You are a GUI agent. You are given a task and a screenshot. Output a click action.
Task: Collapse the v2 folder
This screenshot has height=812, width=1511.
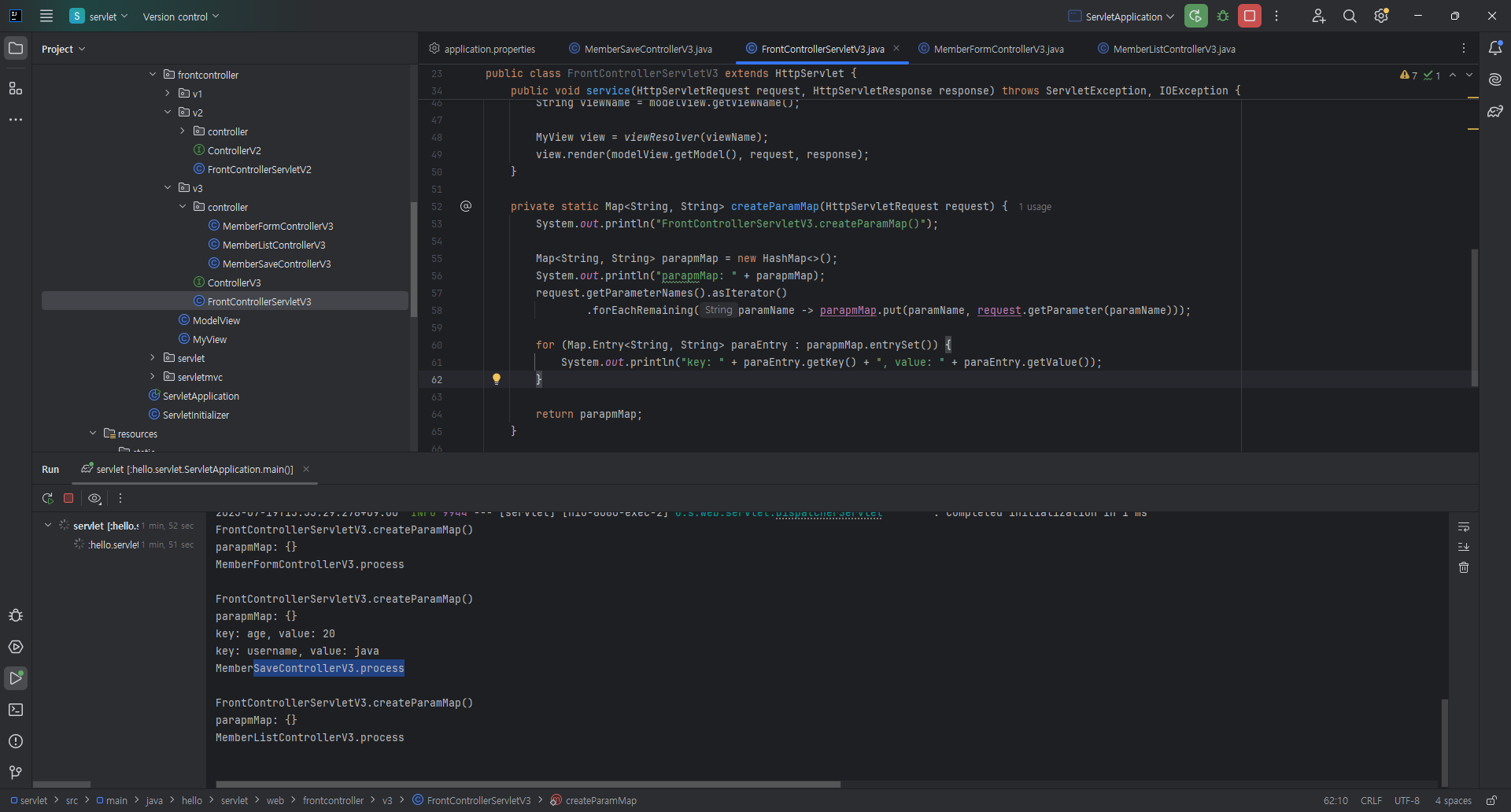point(168,113)
